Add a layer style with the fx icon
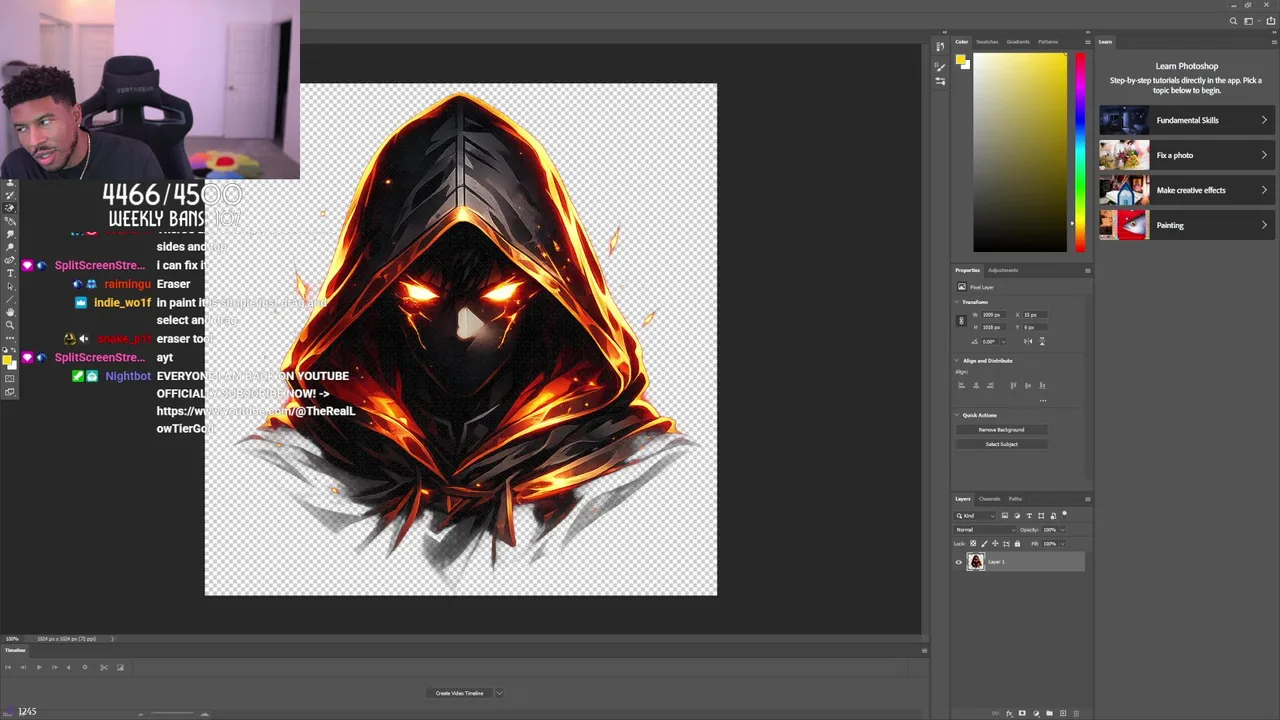 click(1009, 713)
